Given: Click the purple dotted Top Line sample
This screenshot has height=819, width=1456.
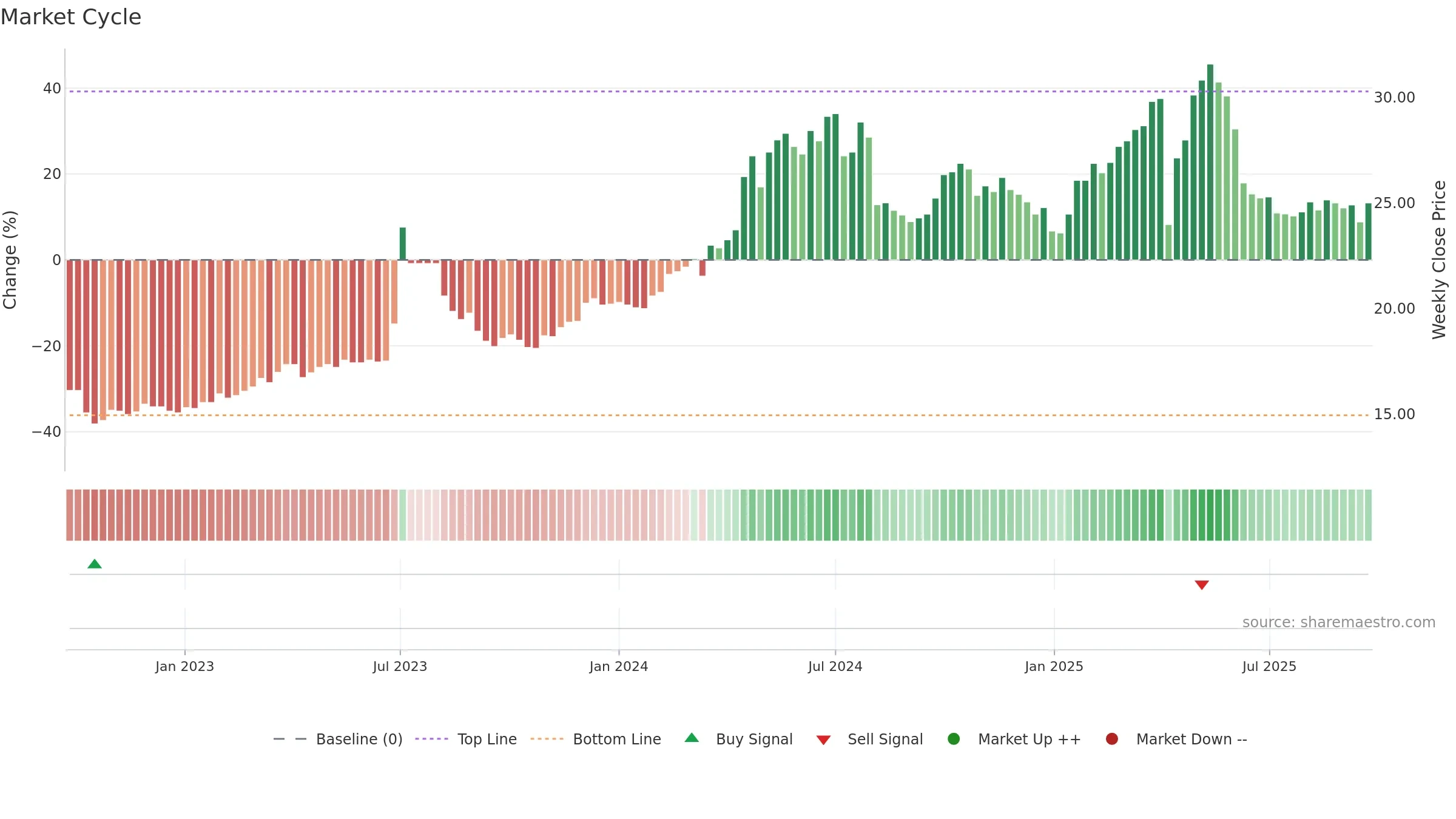Looking at the screenshot, I should (431, 739).
